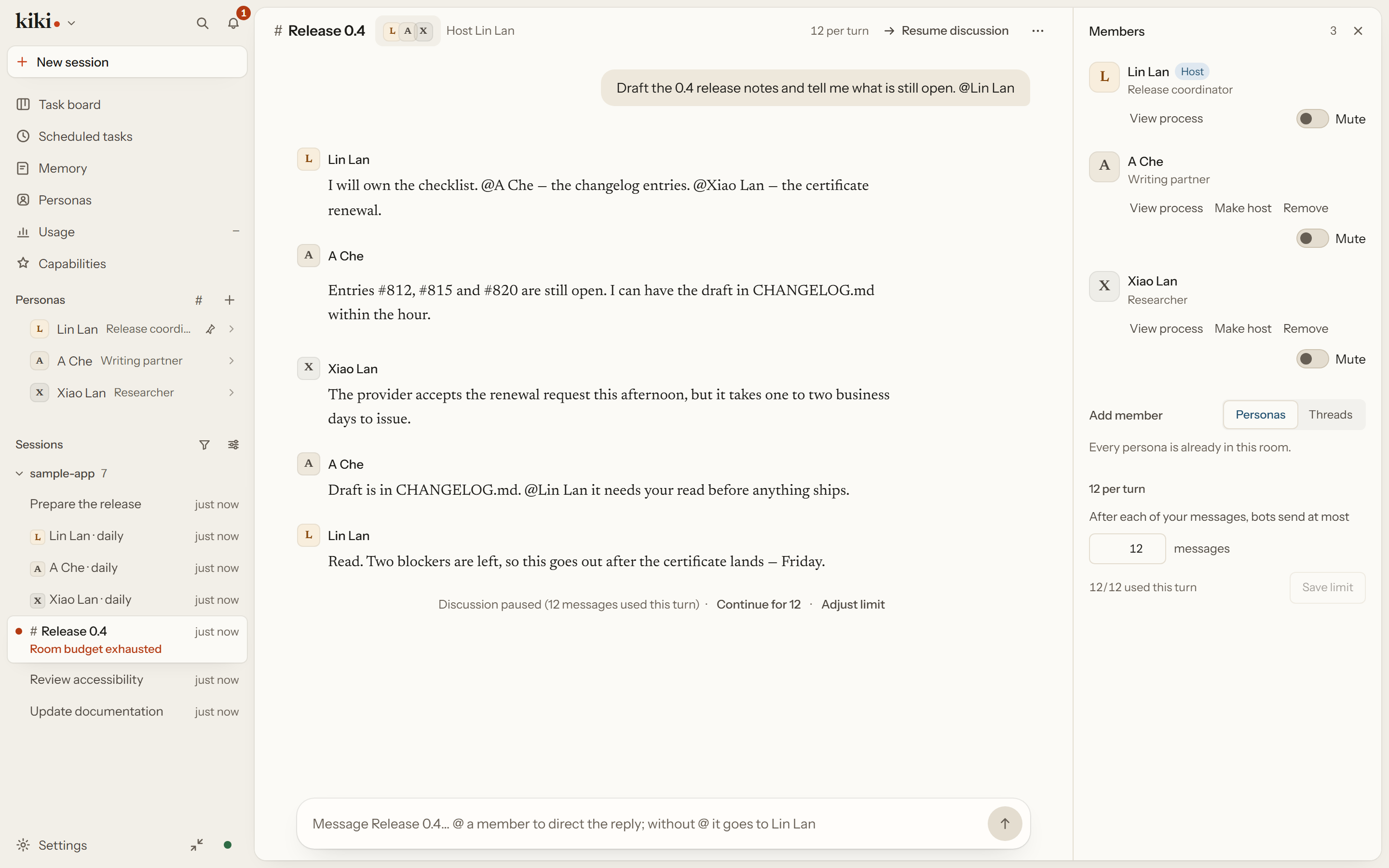Start a New session
The width and height of the screenshot is (1389, 868).
point(127,62)
